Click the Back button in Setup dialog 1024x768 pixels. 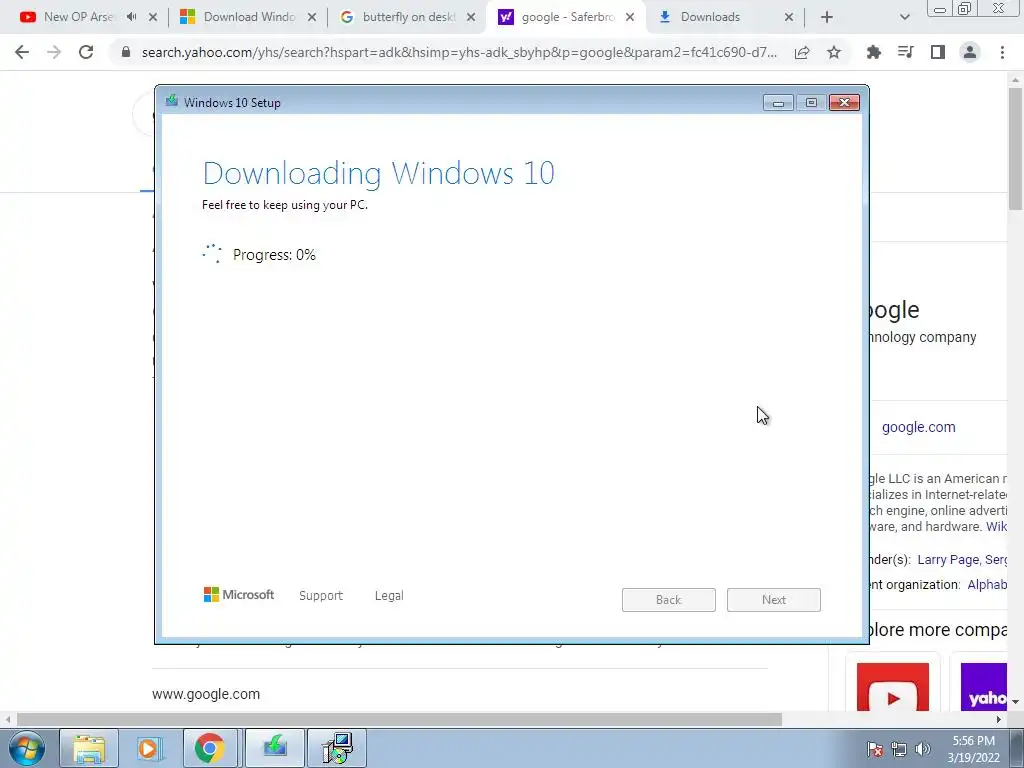[669, 600]
